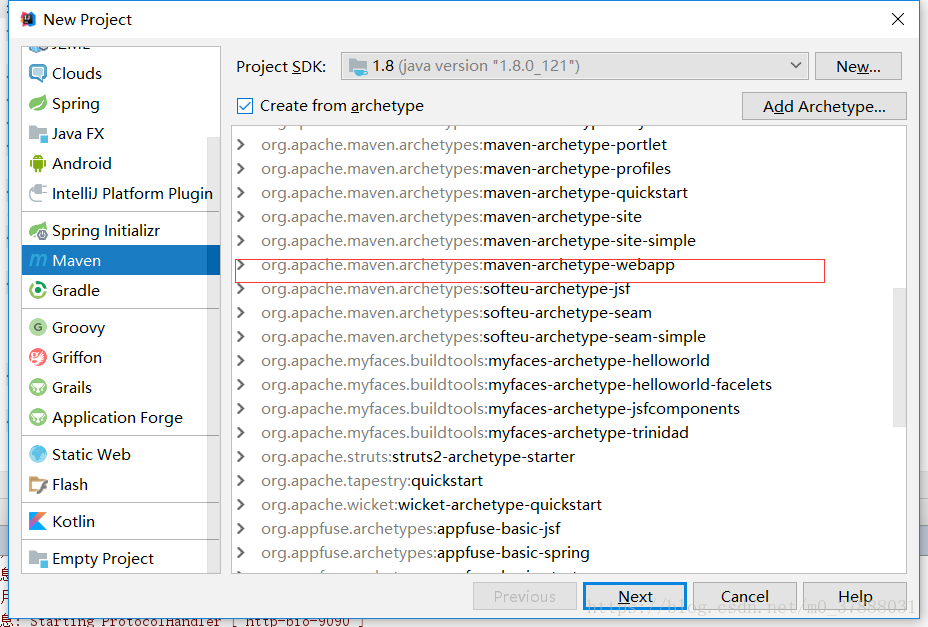
Task: Click the Spring leaf icon
Action: point(38,103)
